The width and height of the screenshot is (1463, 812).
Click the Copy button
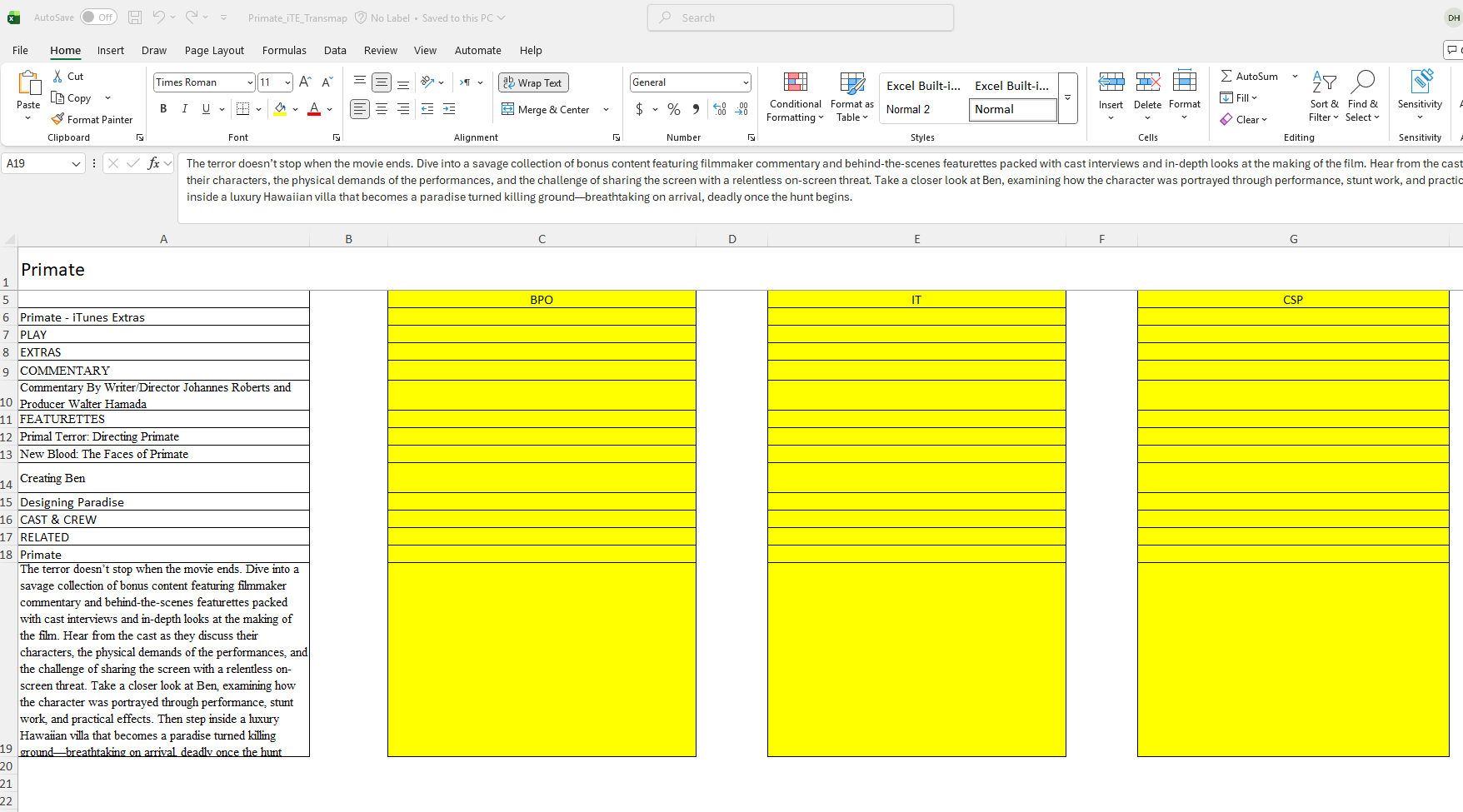[72, 97]
